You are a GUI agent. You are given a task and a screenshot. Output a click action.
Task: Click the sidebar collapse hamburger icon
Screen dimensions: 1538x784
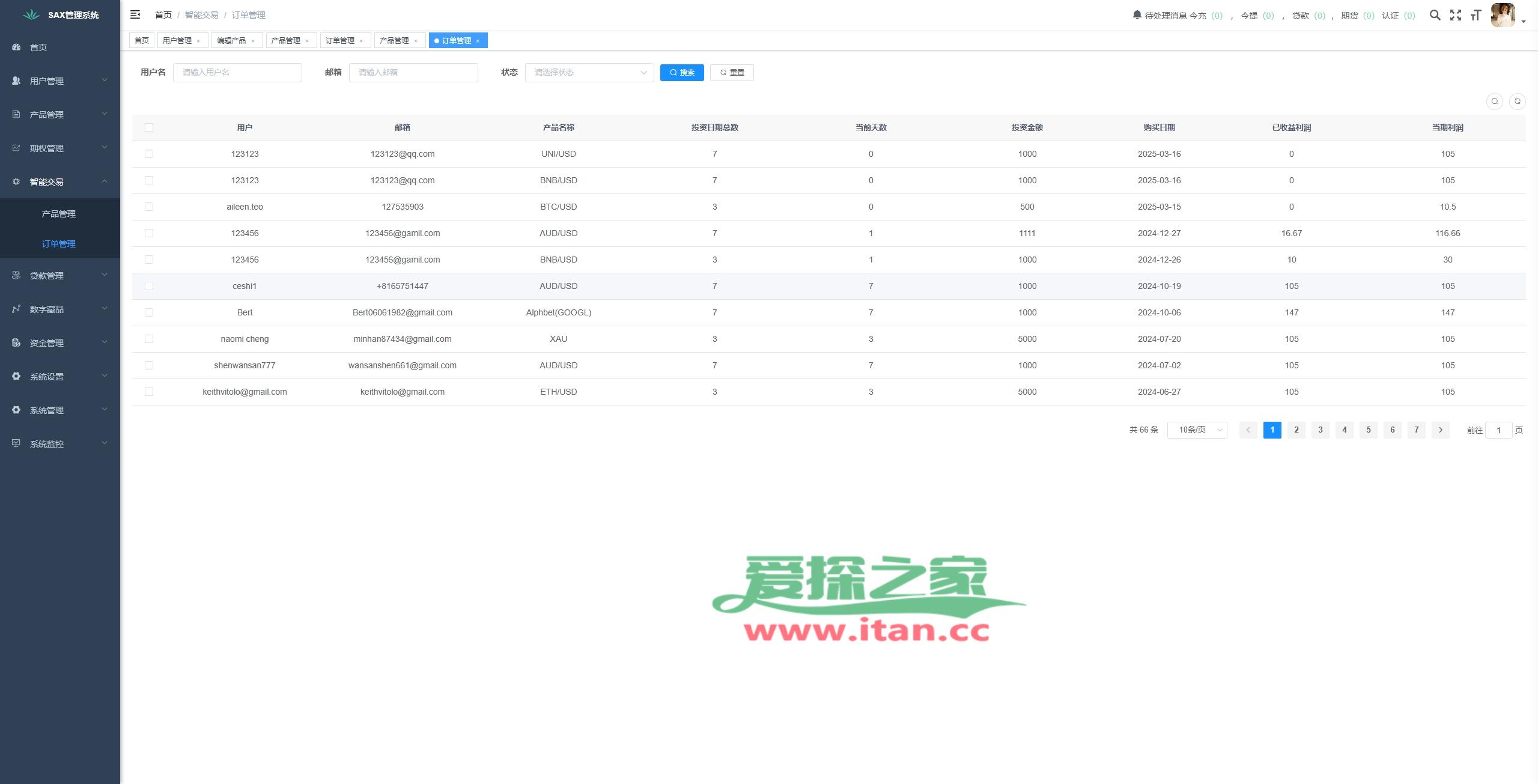coord(135,14)
